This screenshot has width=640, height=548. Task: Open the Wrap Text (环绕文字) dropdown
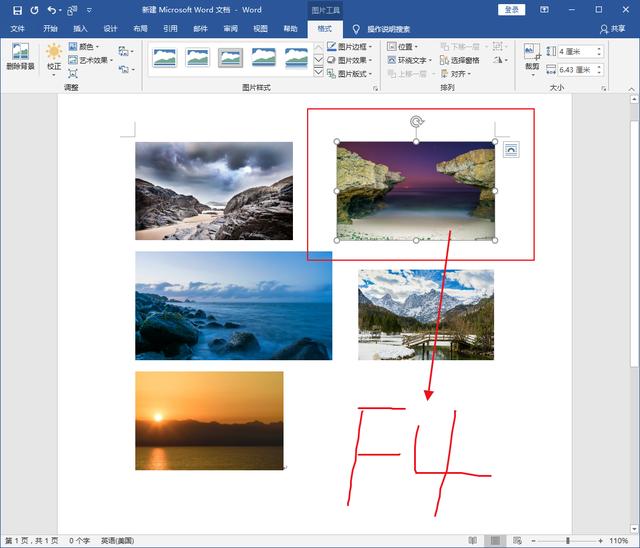(x=409, y=60)
